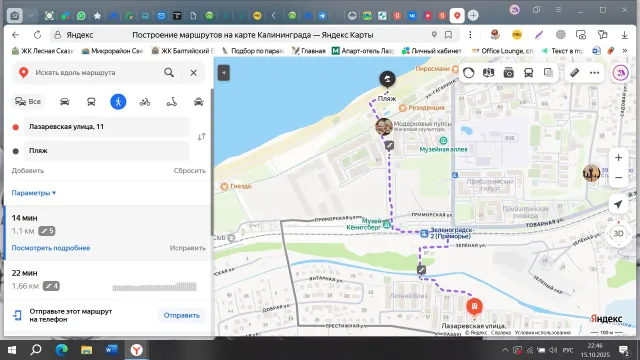Open the three-dots more menu on map toolbar
Viewport: 640px width, 360px height.
(595, 73)
